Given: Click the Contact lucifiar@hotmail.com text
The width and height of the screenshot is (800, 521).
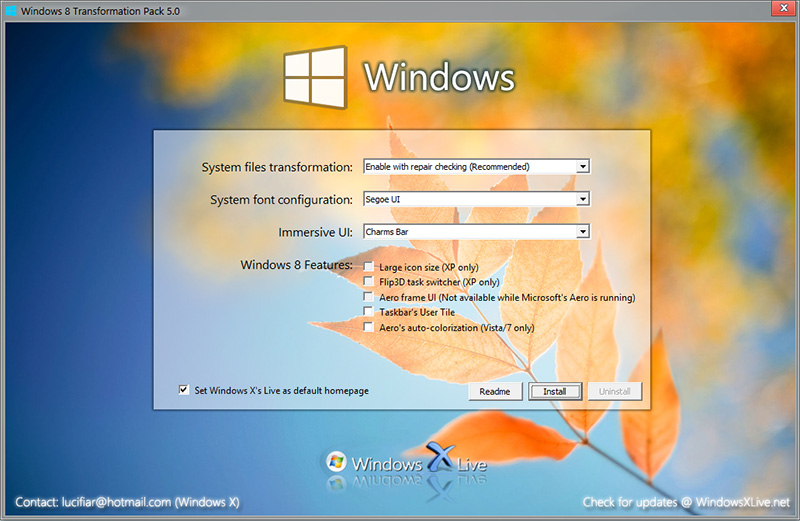Looking at the screenshot, I should (x=127, y=502).
